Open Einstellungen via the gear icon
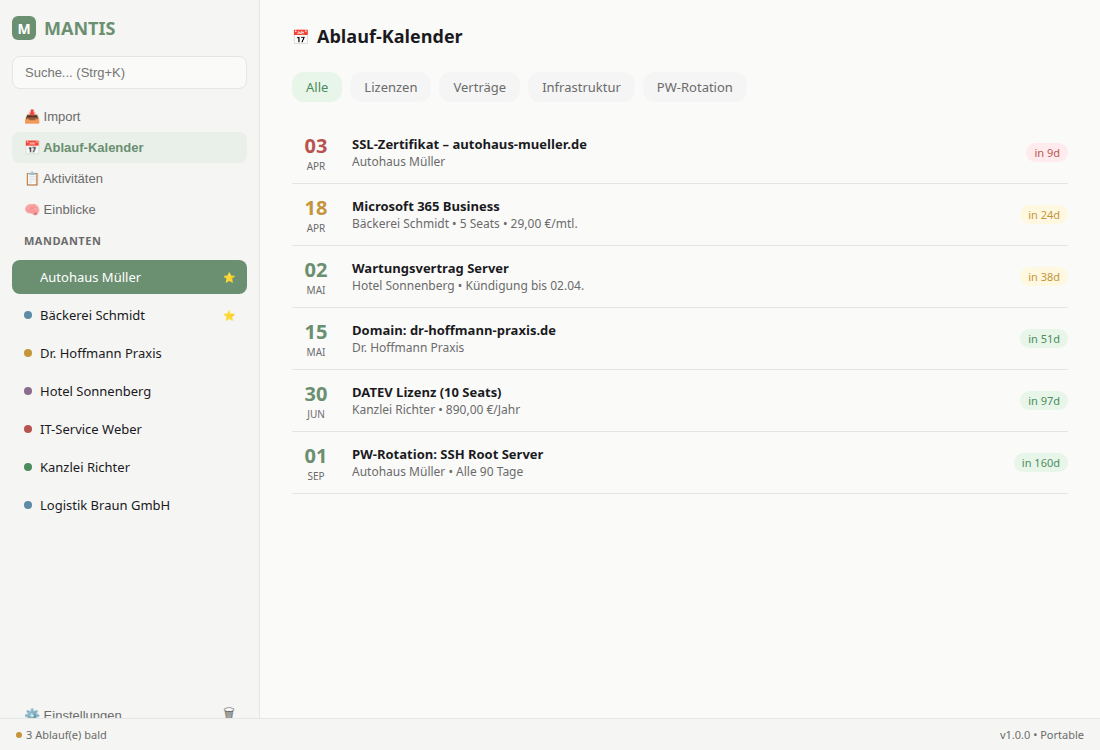The image size is (1100, 750). coord(35,714)
